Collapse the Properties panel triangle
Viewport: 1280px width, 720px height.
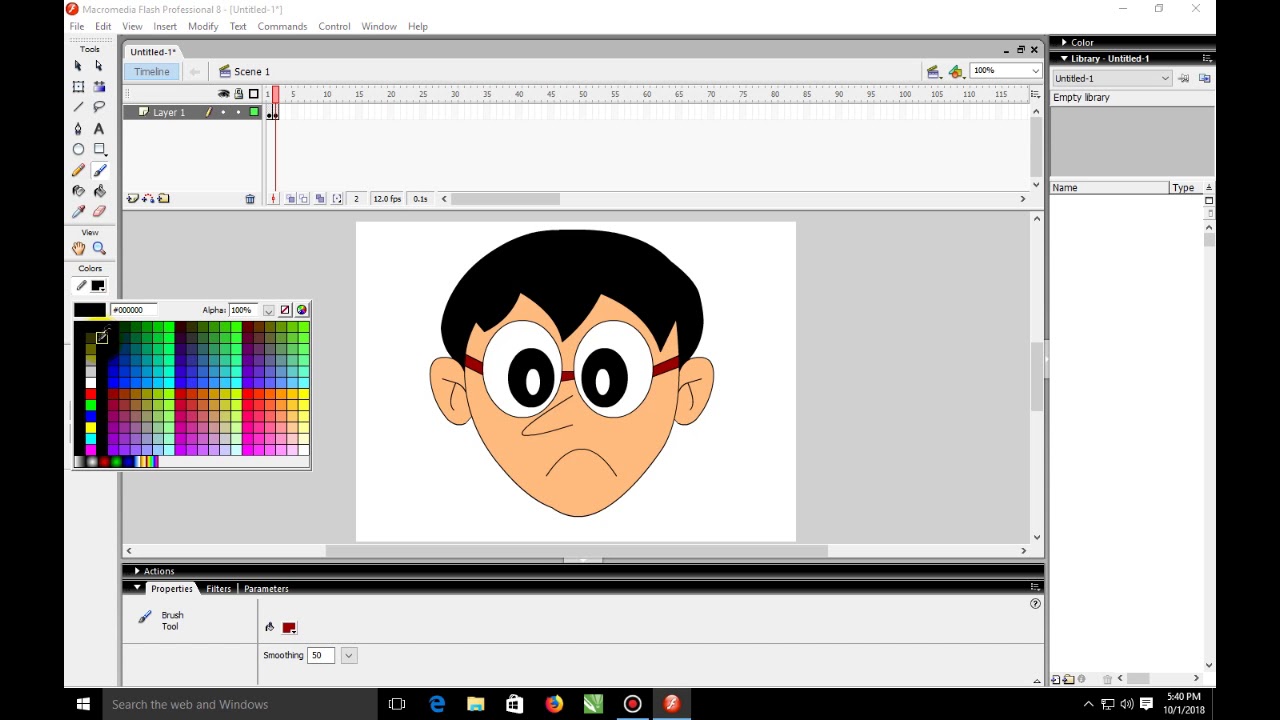[137, 588]
